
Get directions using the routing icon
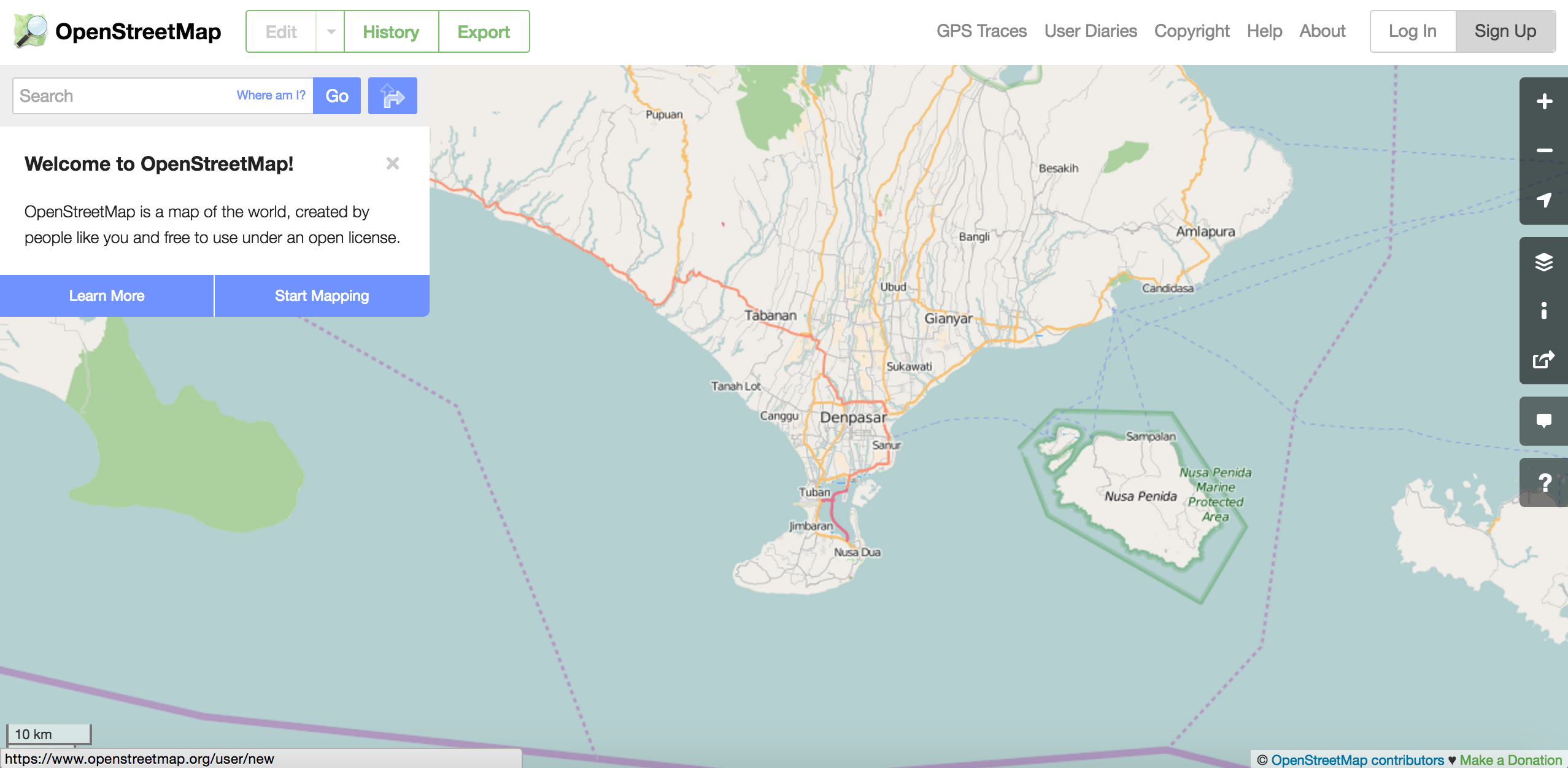tap(392, 95)
